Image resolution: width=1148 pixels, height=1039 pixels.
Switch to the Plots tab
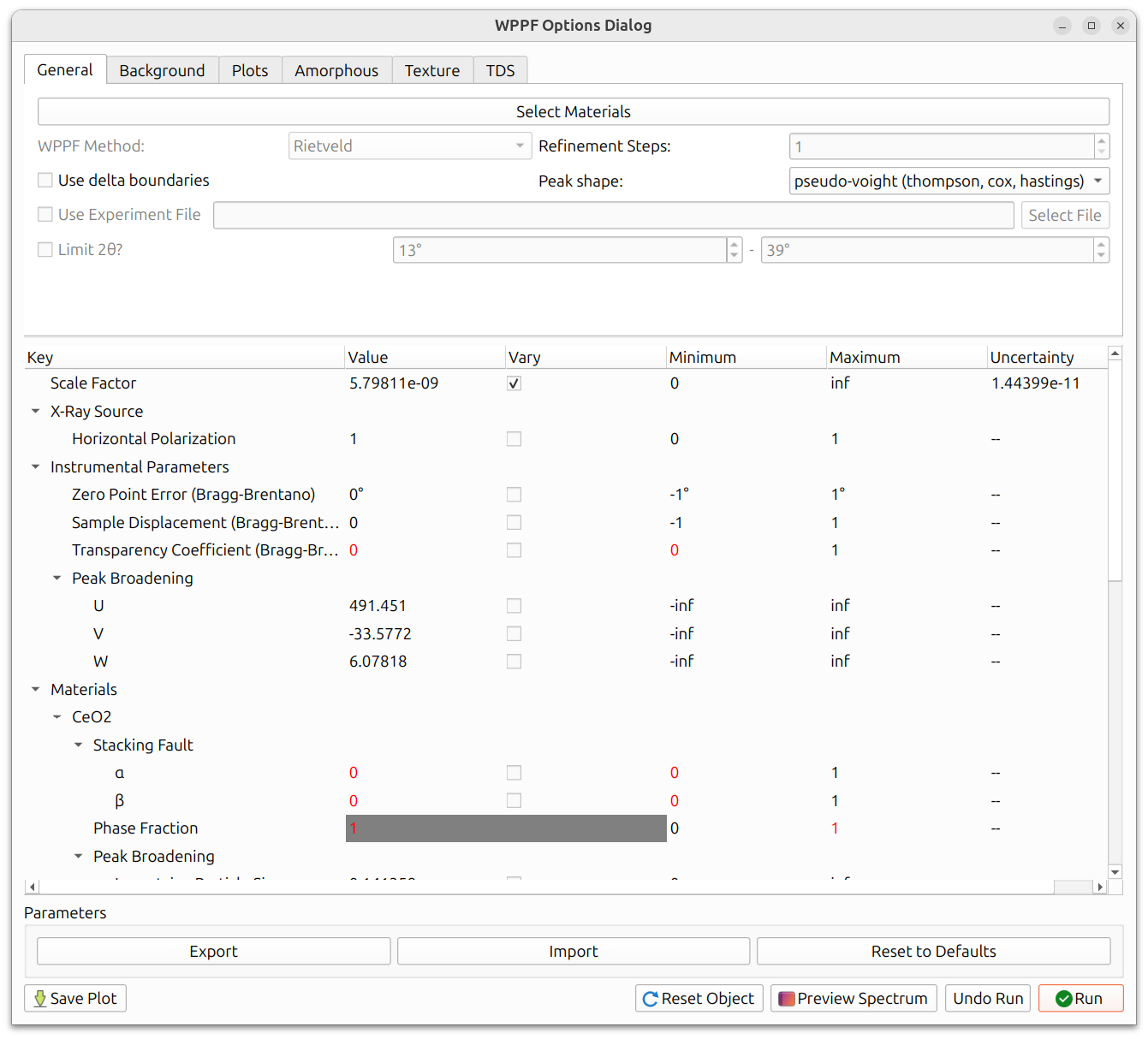[250, 70]
